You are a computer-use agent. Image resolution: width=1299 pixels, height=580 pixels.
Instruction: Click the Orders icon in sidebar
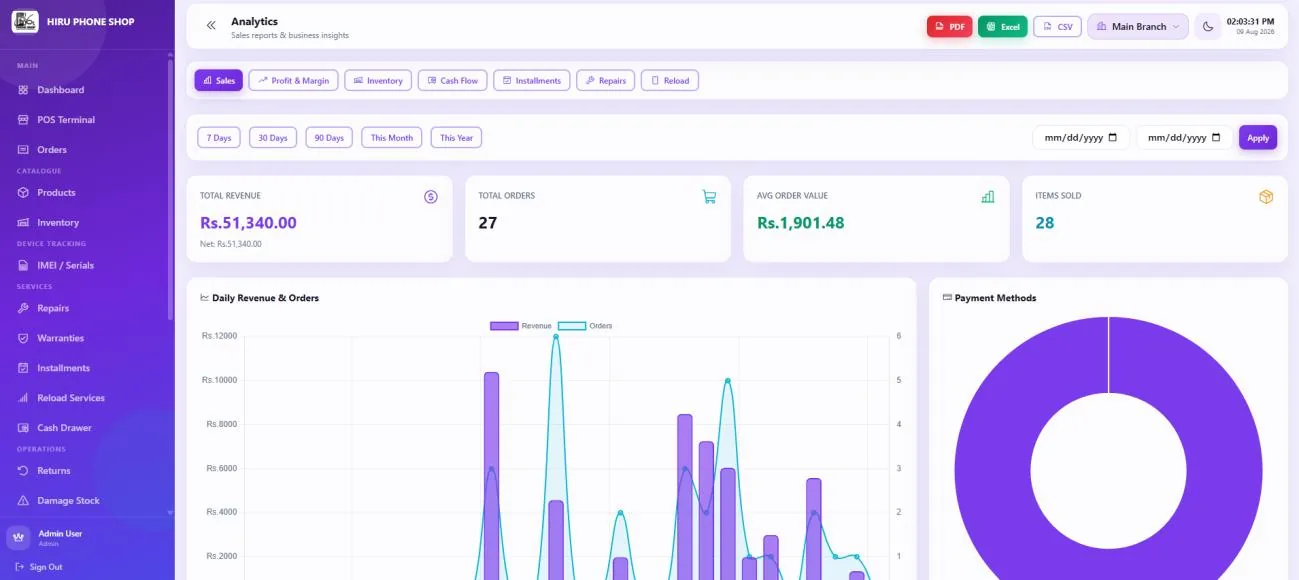coord(23,150)
